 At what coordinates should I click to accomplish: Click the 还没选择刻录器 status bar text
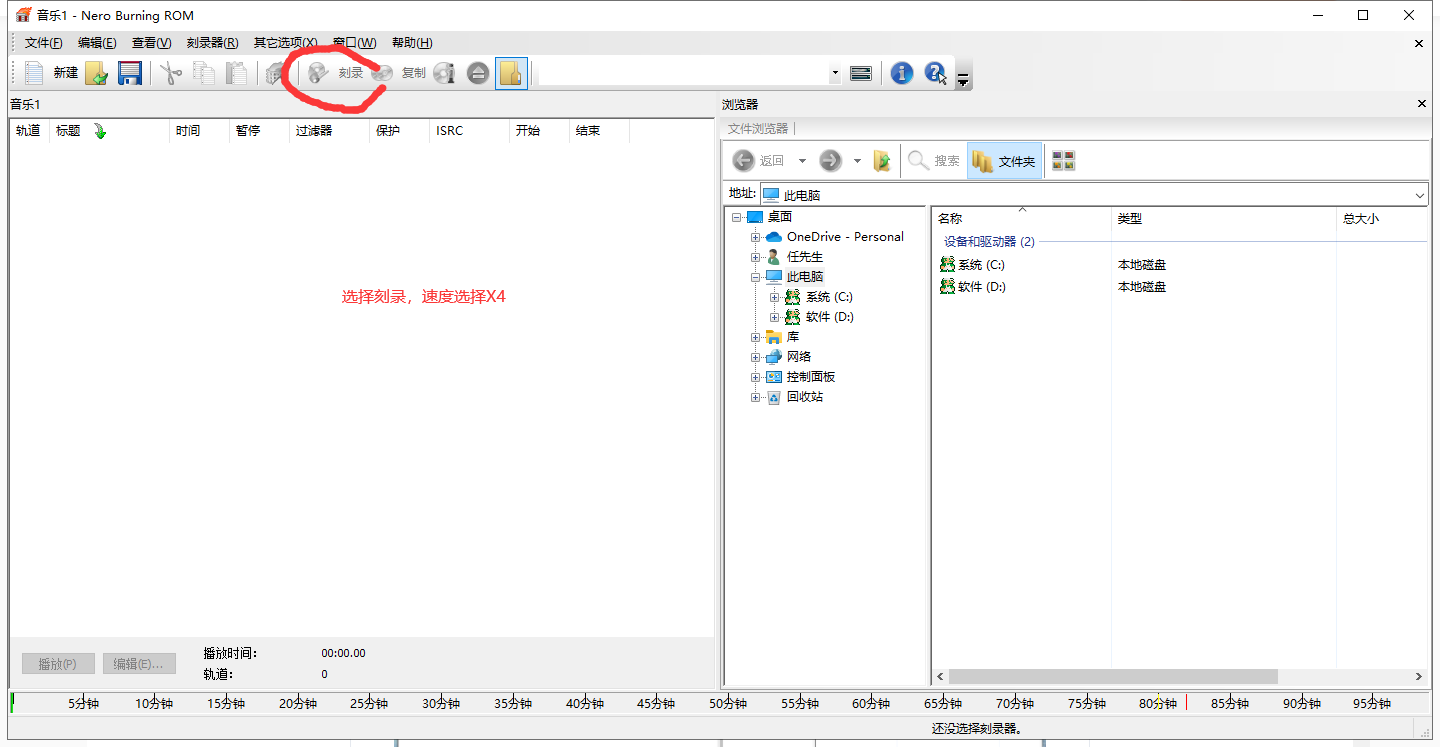pos(977,729)
